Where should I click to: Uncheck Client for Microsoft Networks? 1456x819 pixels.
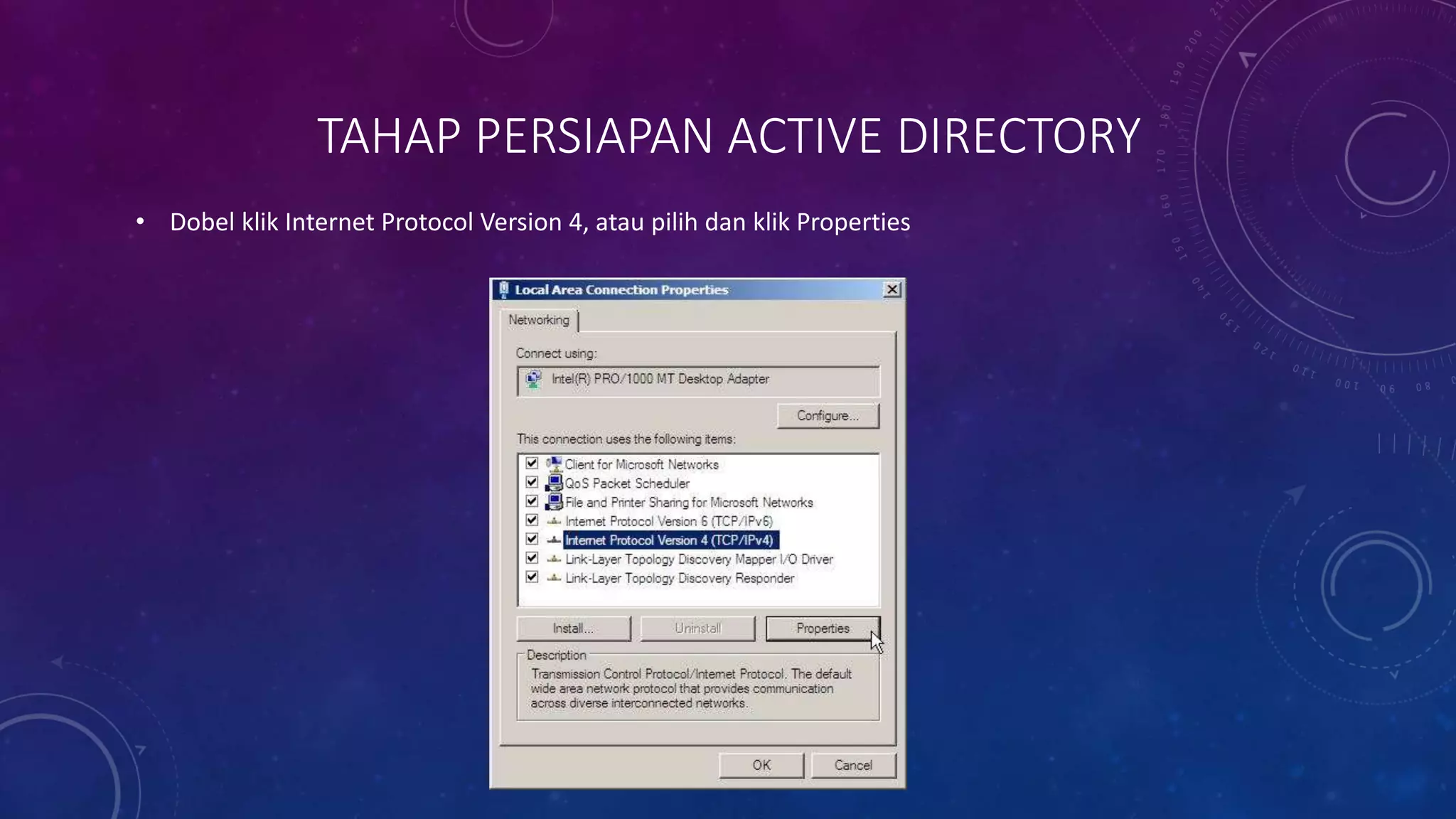pos(532,464)
